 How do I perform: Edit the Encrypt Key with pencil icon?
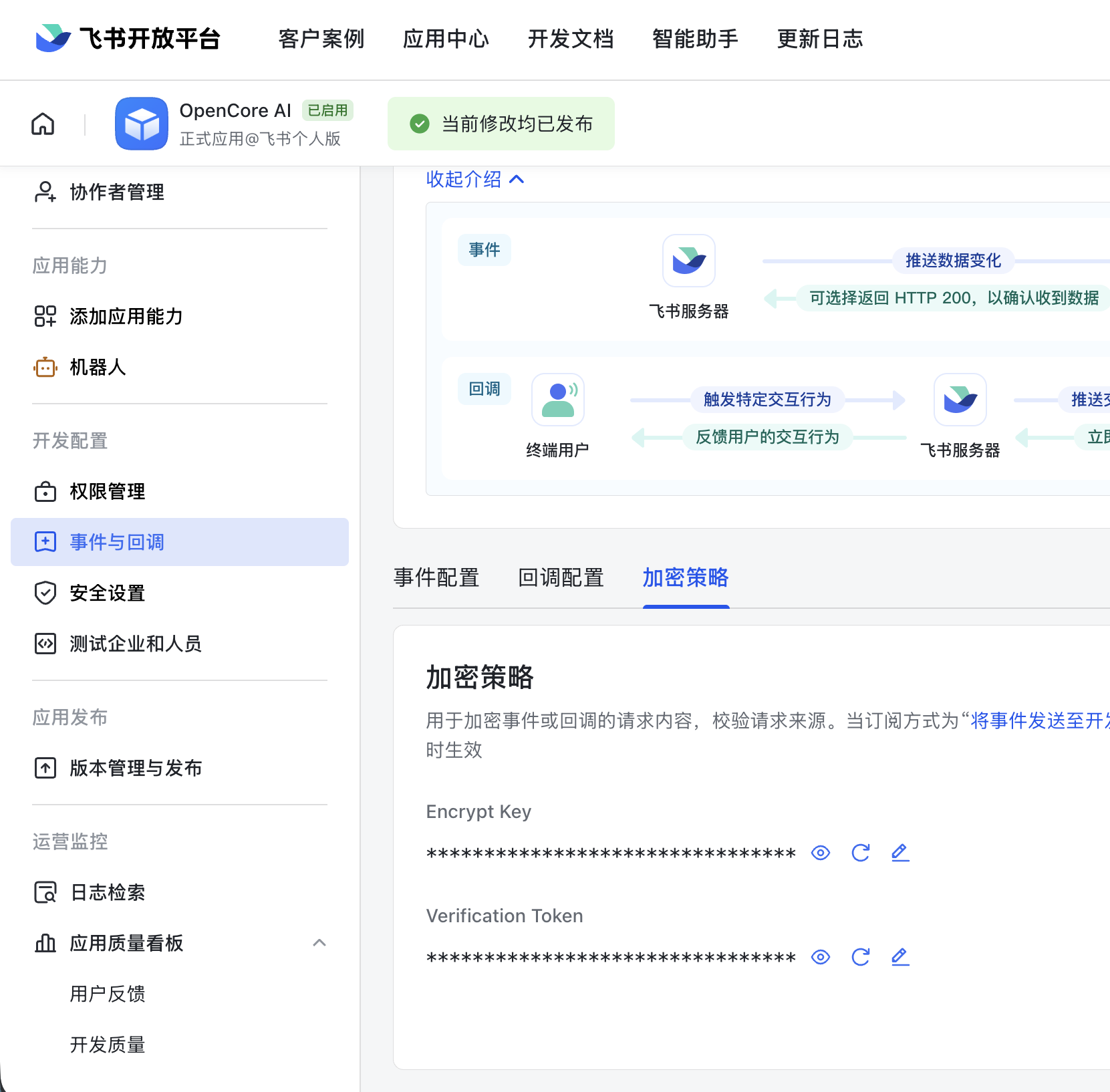tap(900, 853)
